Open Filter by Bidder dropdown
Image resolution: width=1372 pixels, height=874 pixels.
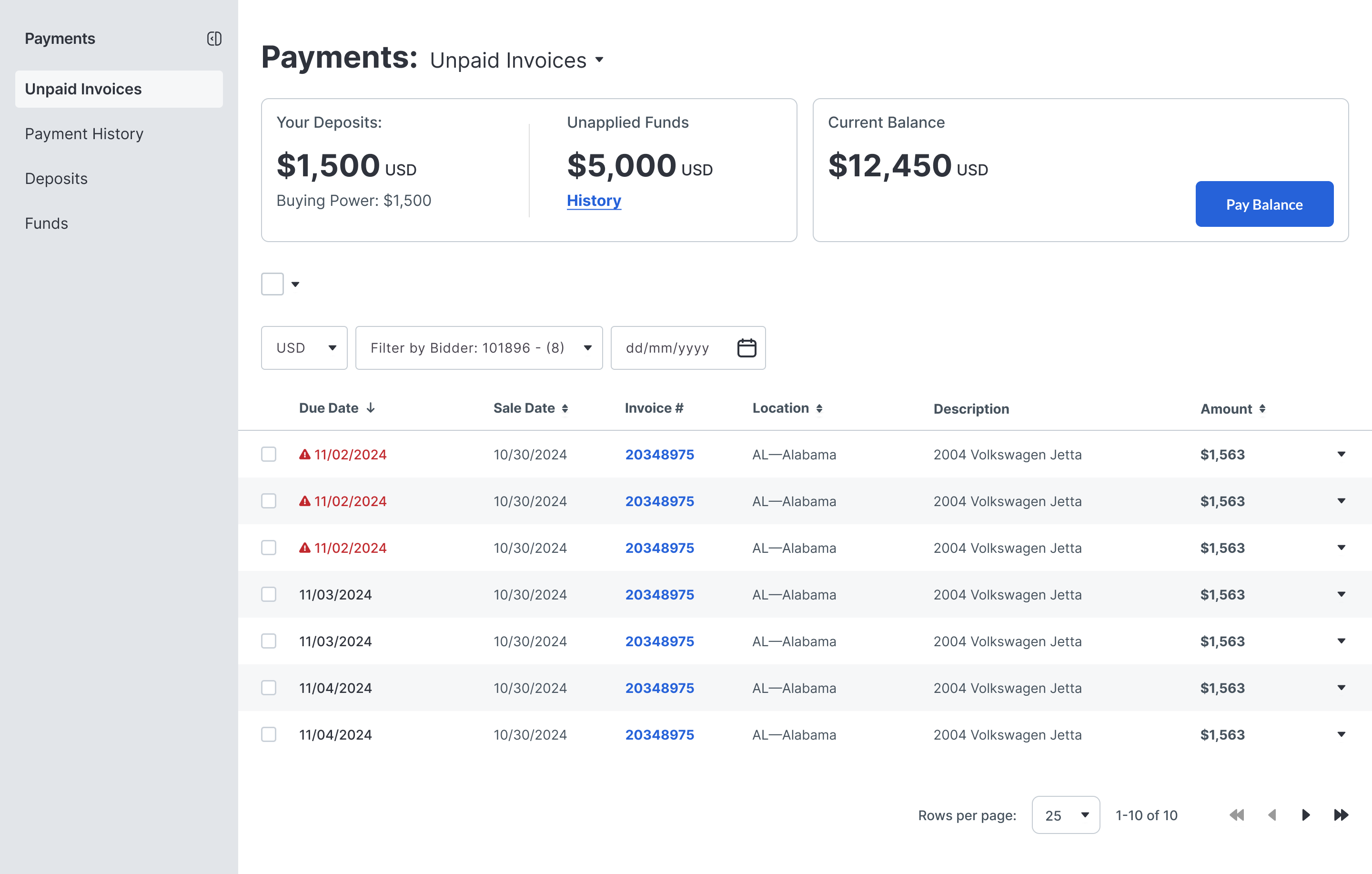tap(479, 348)
